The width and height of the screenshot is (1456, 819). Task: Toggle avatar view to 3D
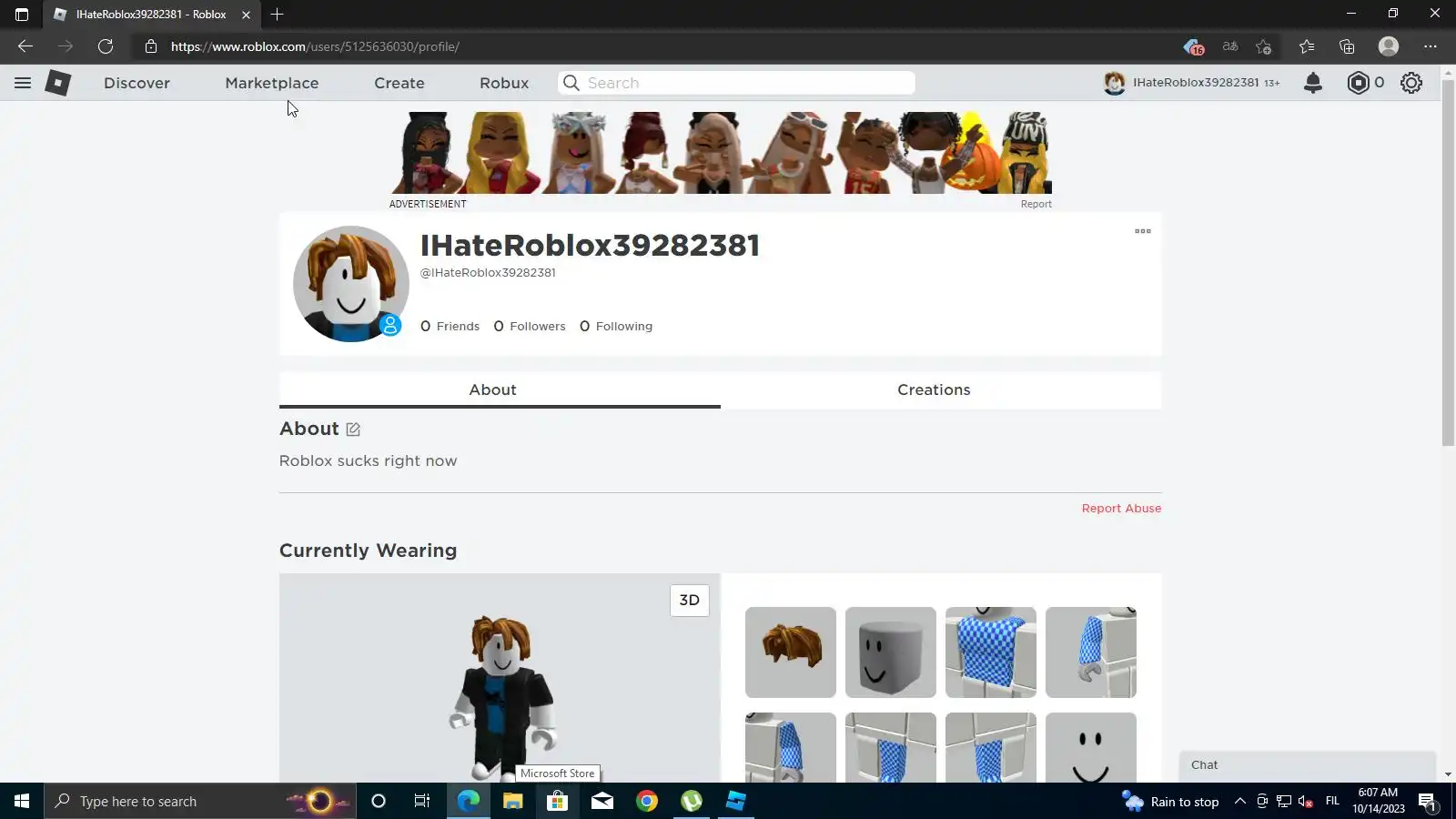(x=690, y=601)
